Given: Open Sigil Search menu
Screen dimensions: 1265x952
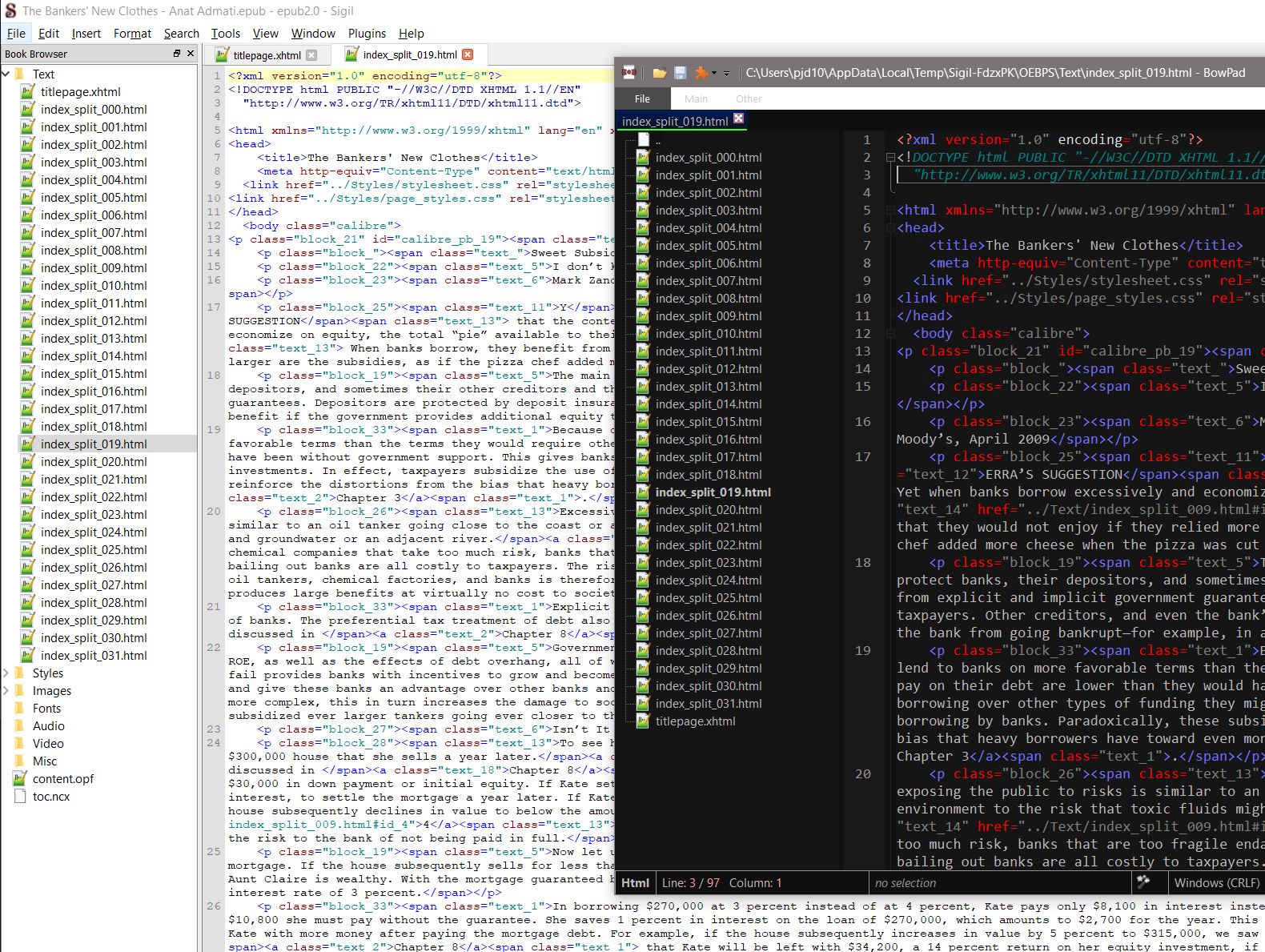Looking at the screenshot, I should click(x=181, y=33).
